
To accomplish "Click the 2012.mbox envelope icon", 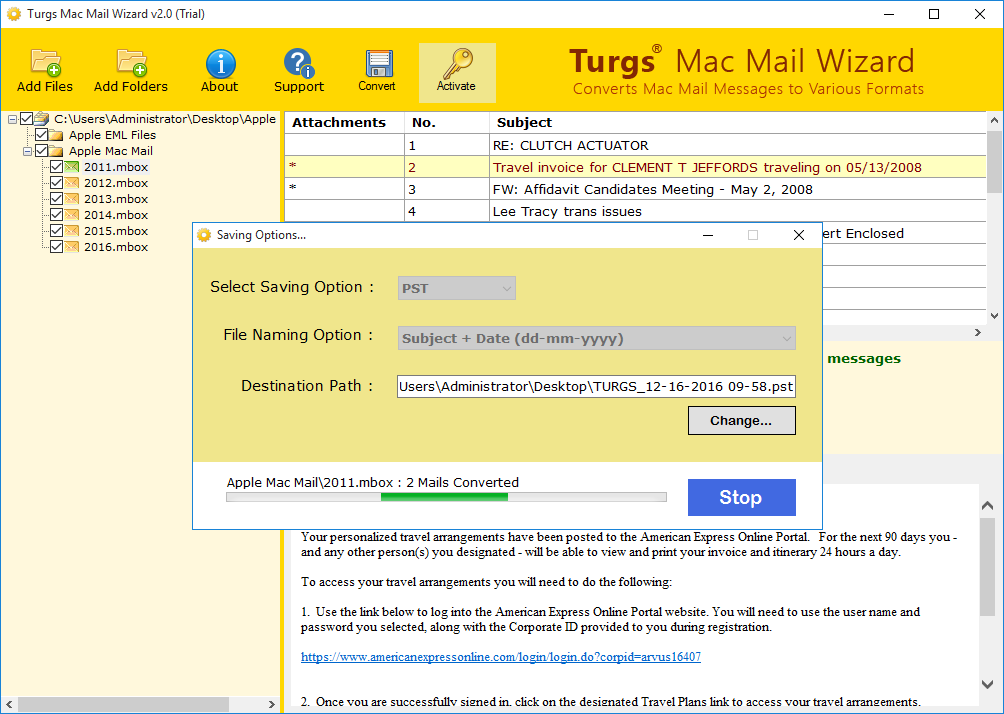I will 72,183.
